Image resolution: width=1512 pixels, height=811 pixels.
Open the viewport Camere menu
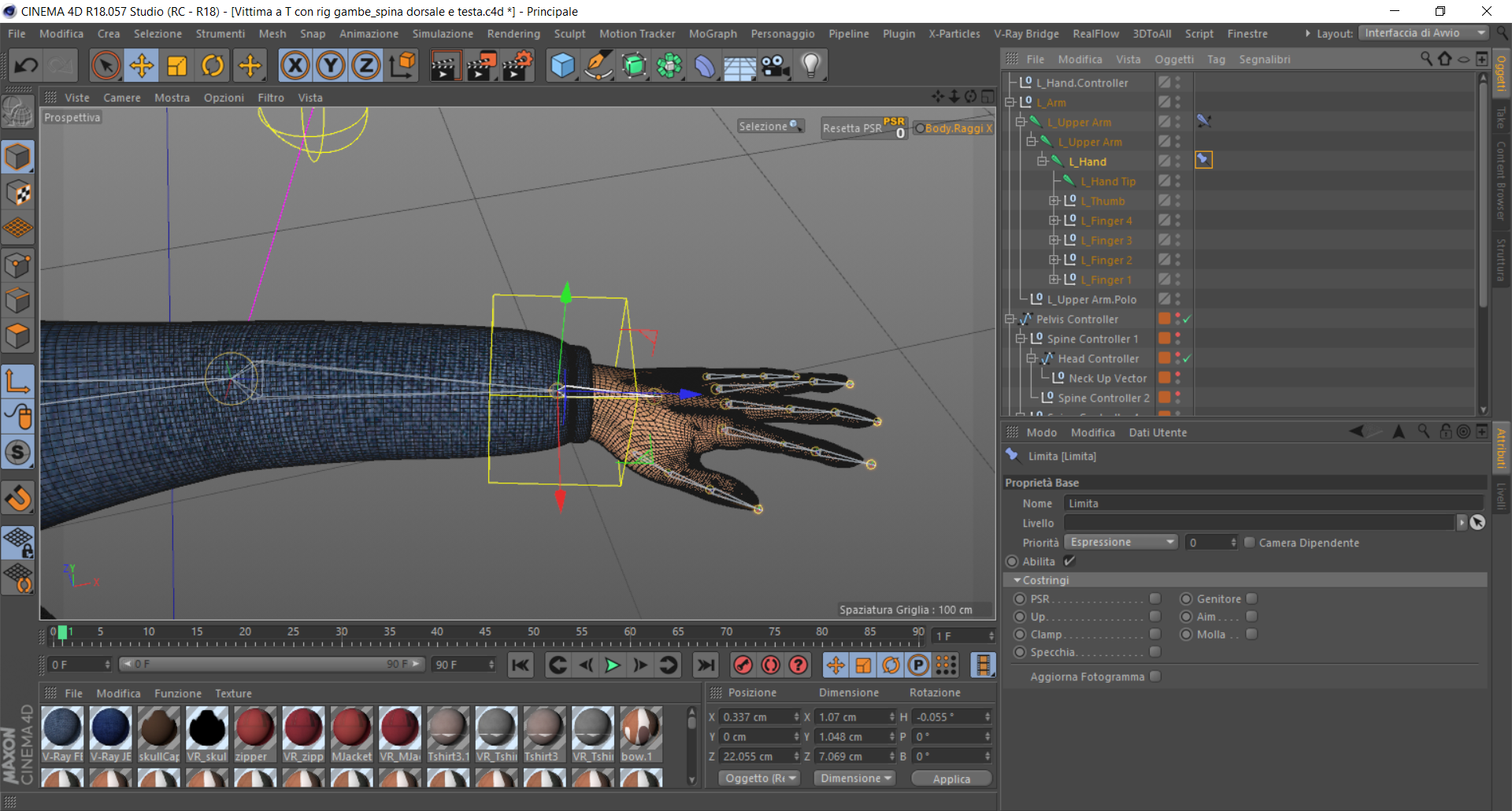[x=122, y=98]
